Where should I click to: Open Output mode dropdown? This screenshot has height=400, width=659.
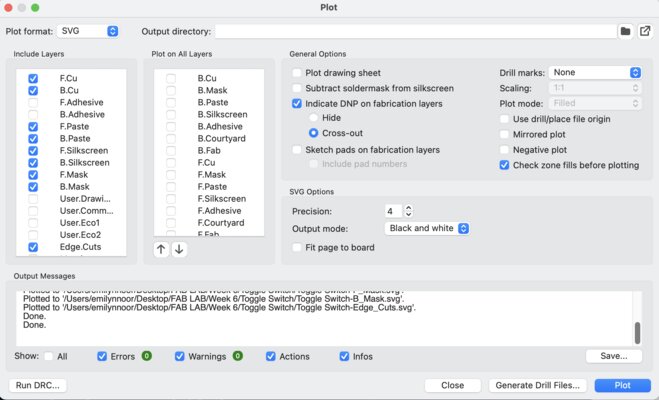(x=427, y=228)
